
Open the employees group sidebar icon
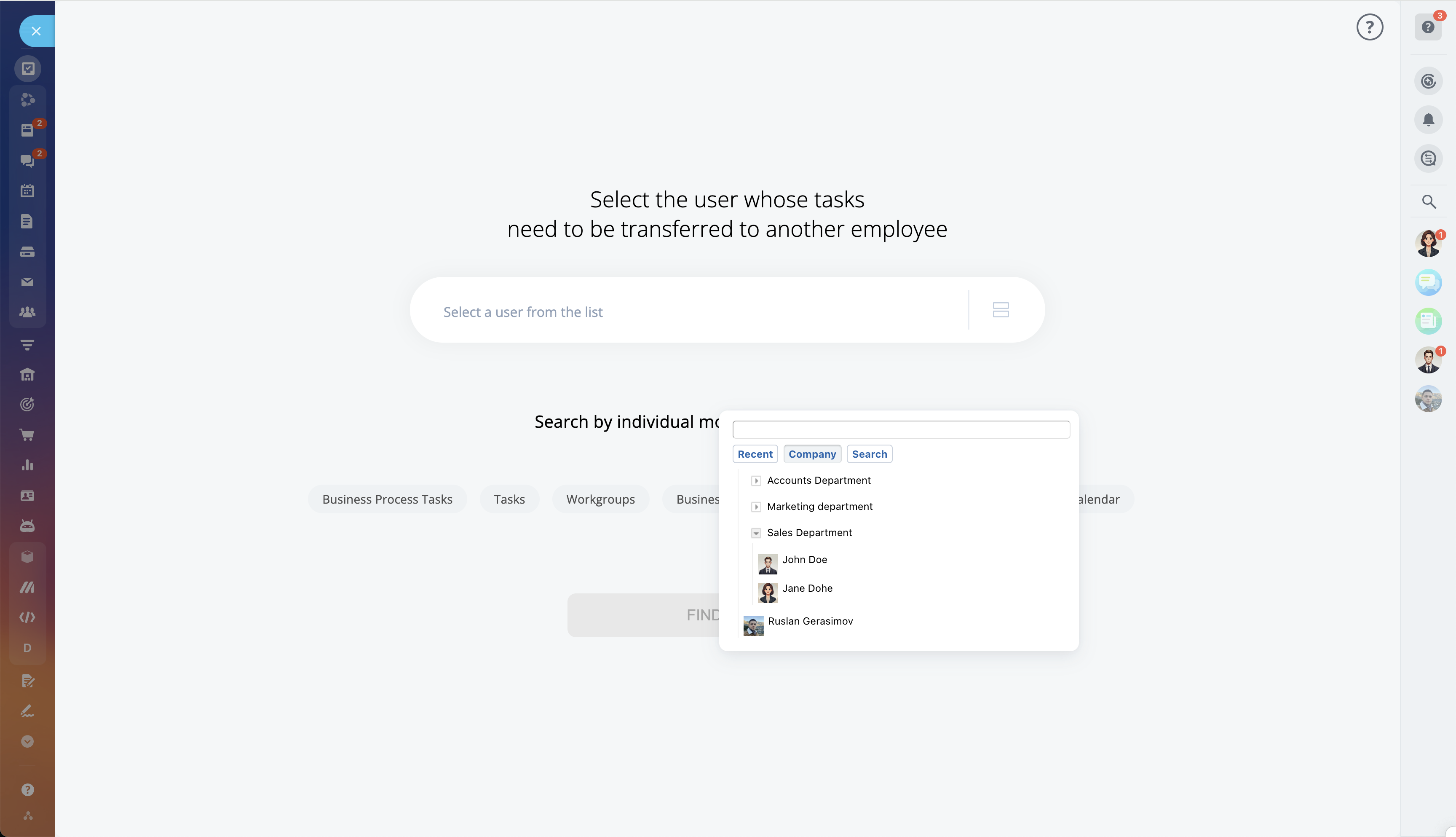click(27, 312)
